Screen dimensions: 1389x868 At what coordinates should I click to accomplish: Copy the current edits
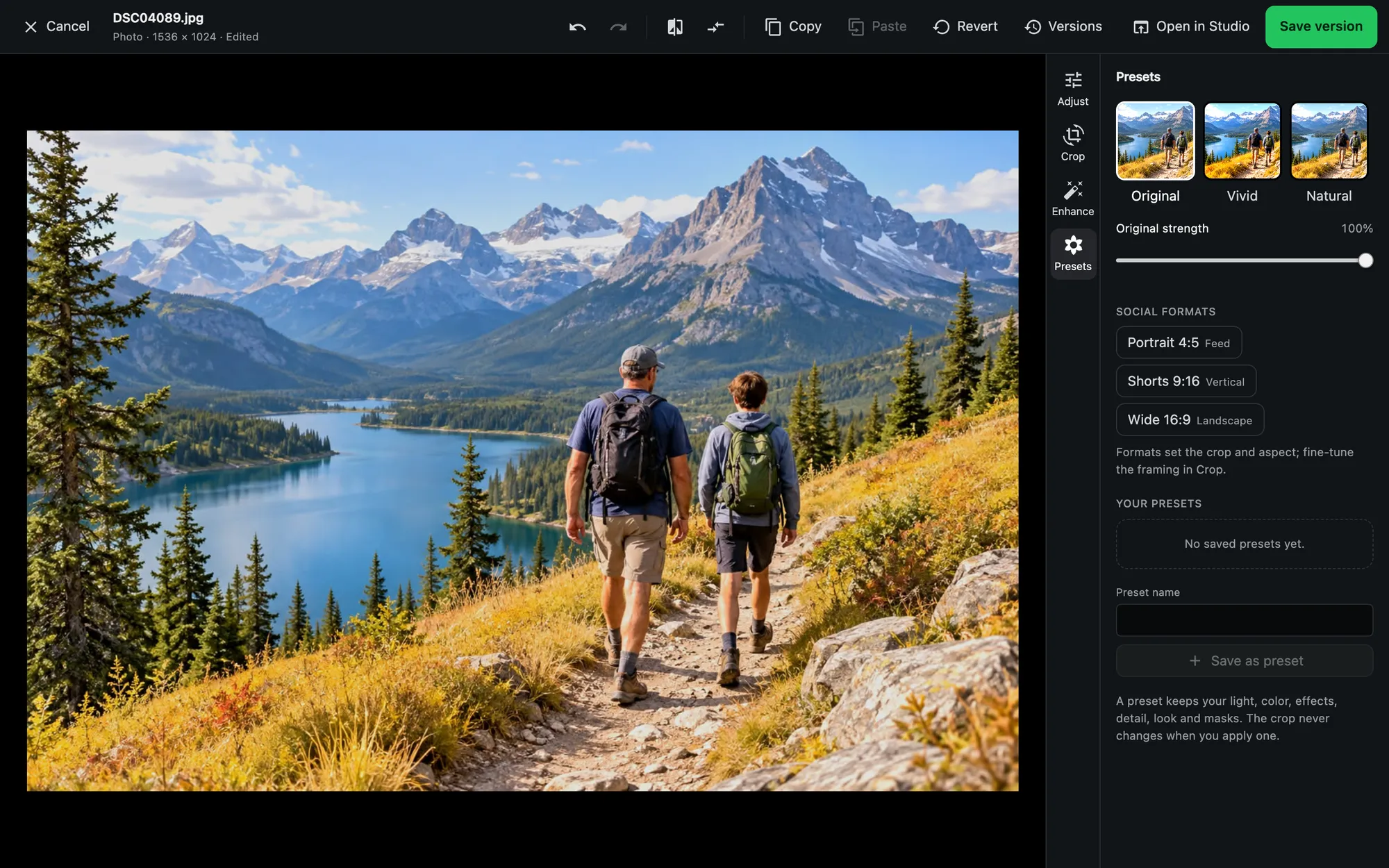coord(793,26)
